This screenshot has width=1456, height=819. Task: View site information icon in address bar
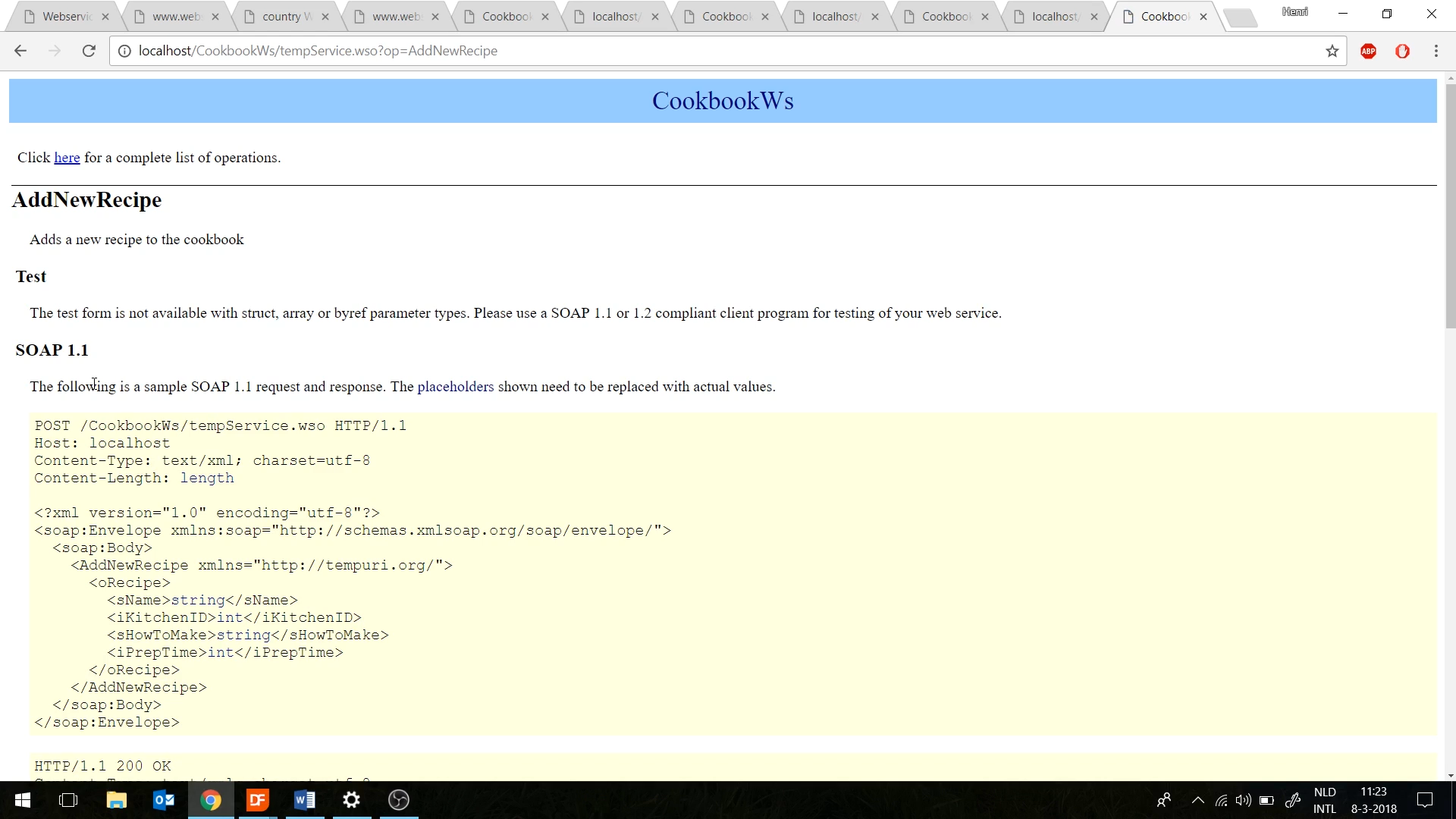coord(124,51)
